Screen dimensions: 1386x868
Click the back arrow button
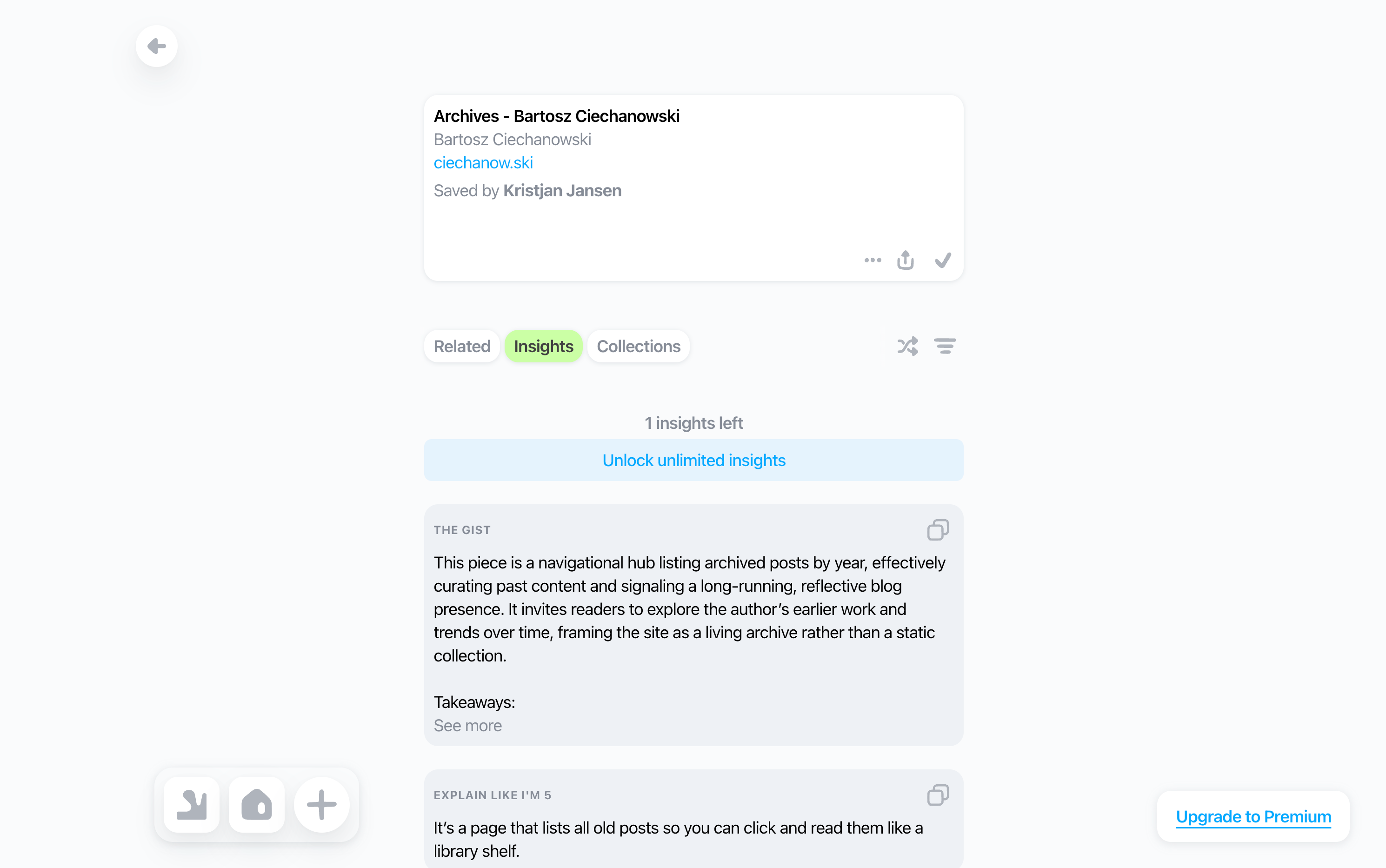(156, 46)
